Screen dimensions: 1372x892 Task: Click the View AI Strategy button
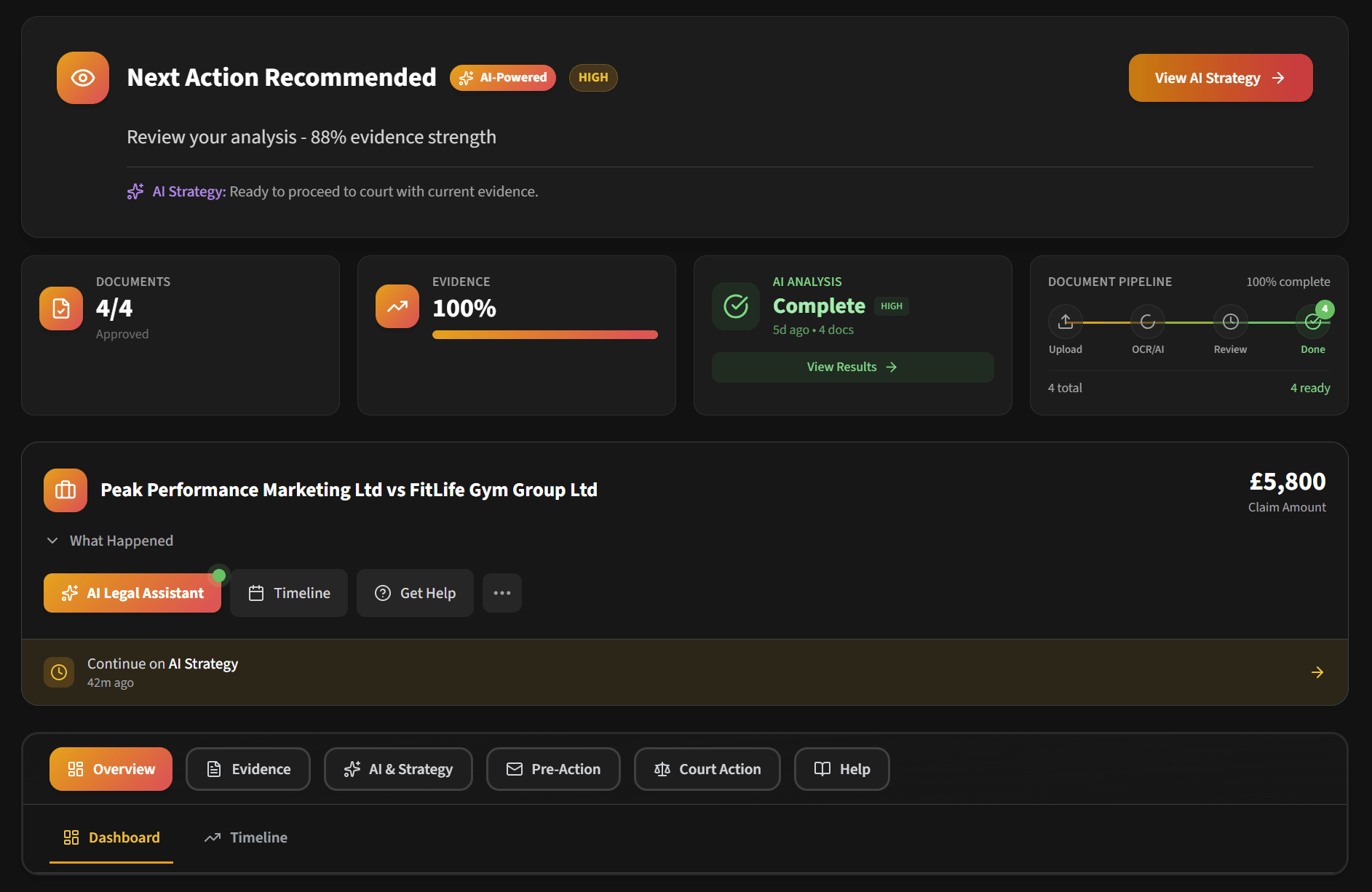[x=1219, y=77]
